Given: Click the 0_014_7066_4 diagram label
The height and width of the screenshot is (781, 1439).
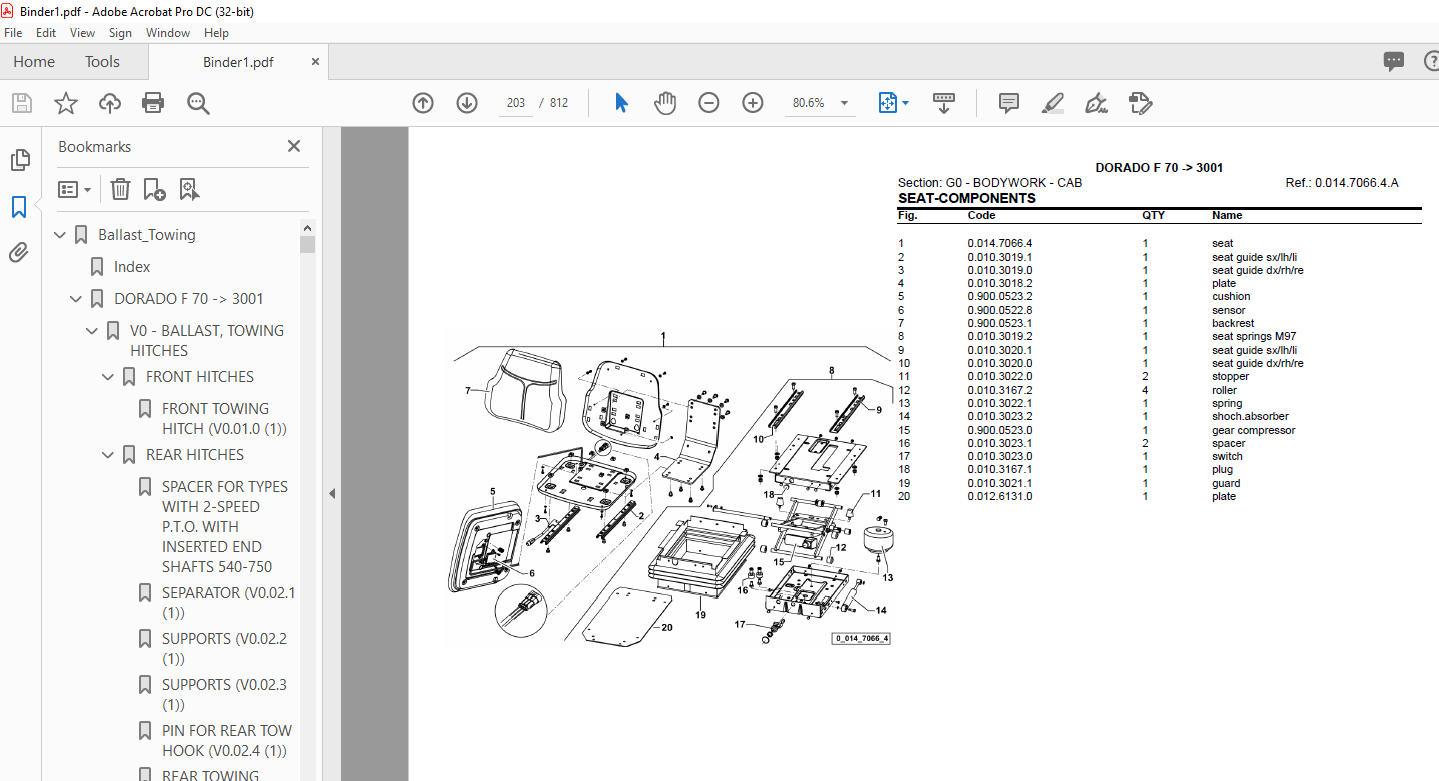Looking at the screenshot, I should 861,638.
